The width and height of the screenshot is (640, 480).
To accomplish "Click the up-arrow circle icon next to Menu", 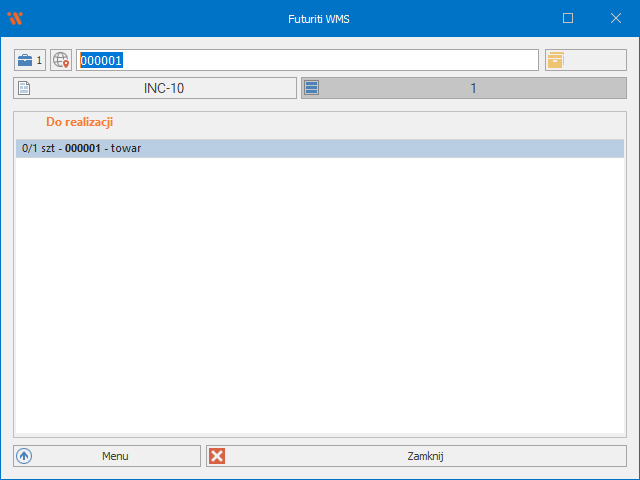I will [x=25, y=456].
